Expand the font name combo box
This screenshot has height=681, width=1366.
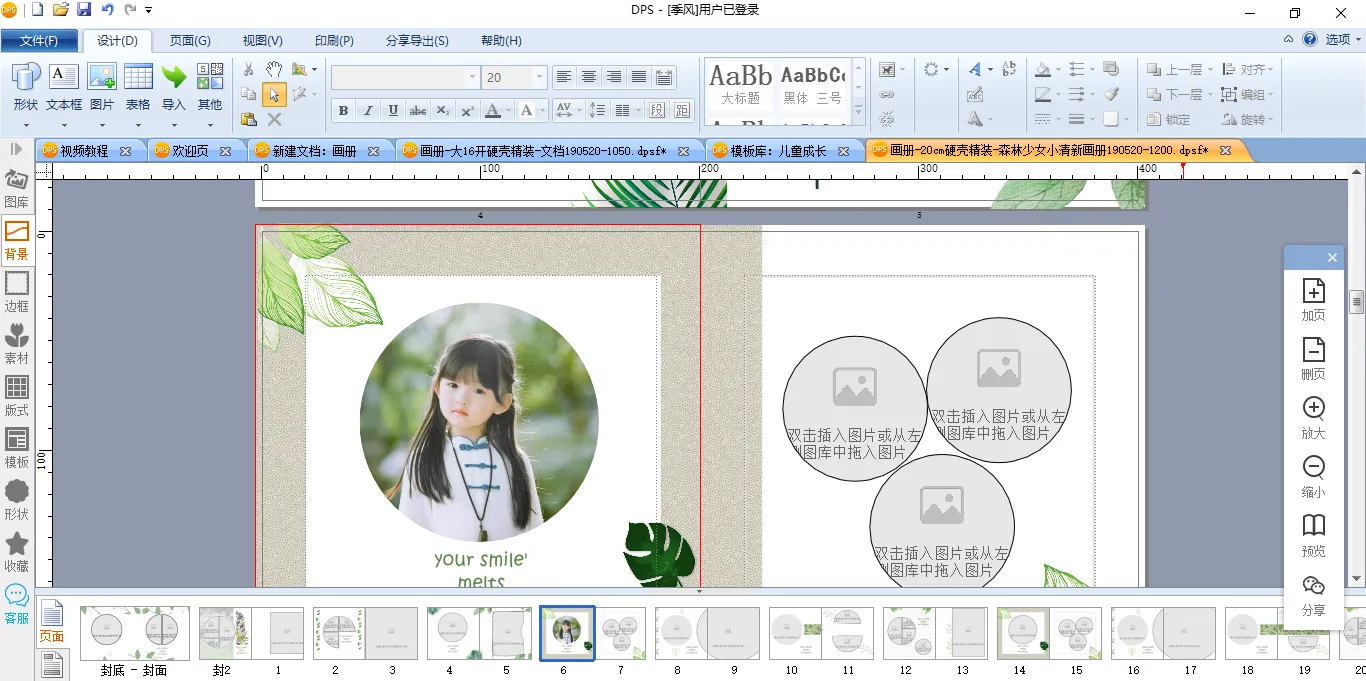click(472, 78)
